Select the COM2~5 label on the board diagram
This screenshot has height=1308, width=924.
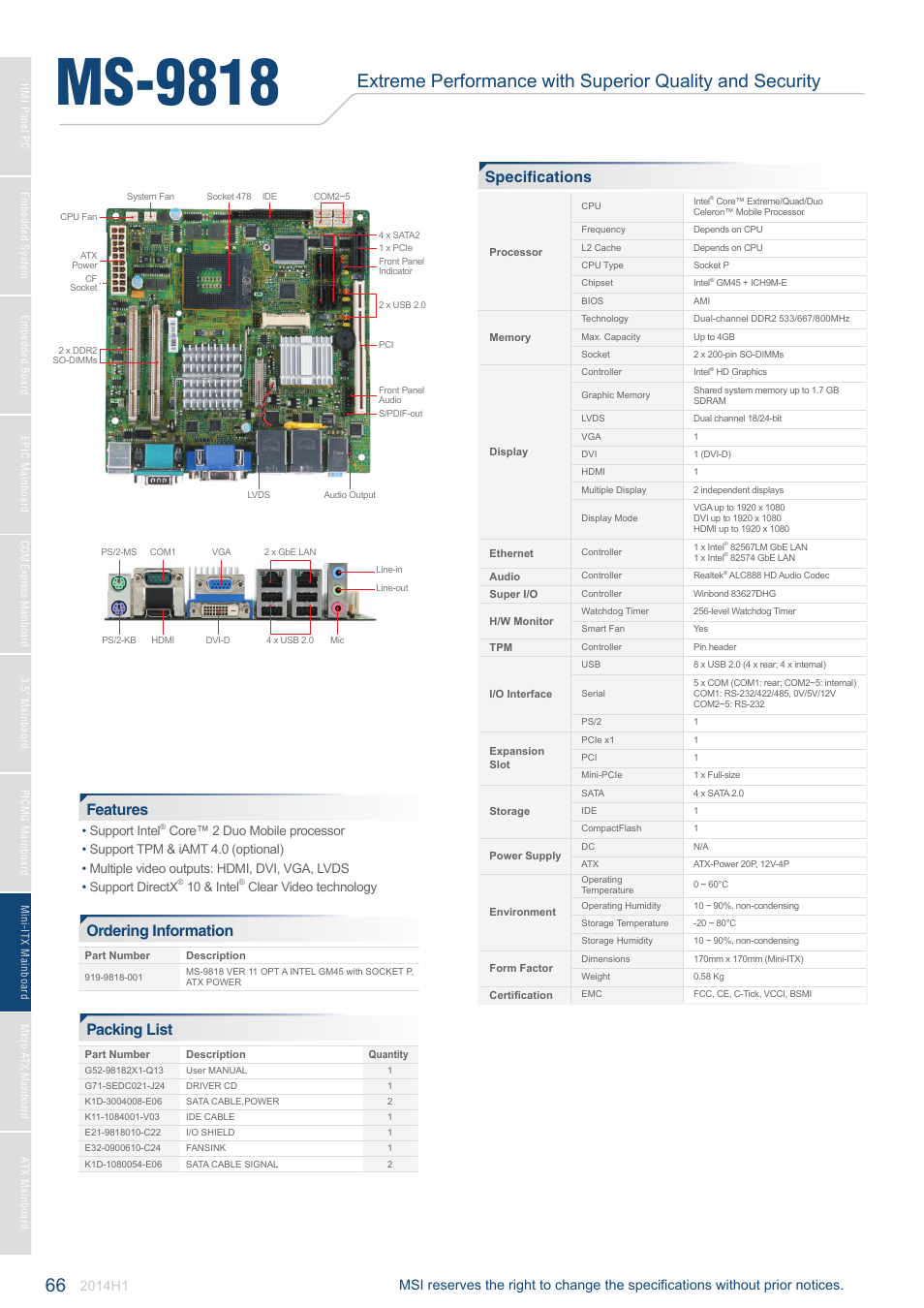tap(331, 197)
